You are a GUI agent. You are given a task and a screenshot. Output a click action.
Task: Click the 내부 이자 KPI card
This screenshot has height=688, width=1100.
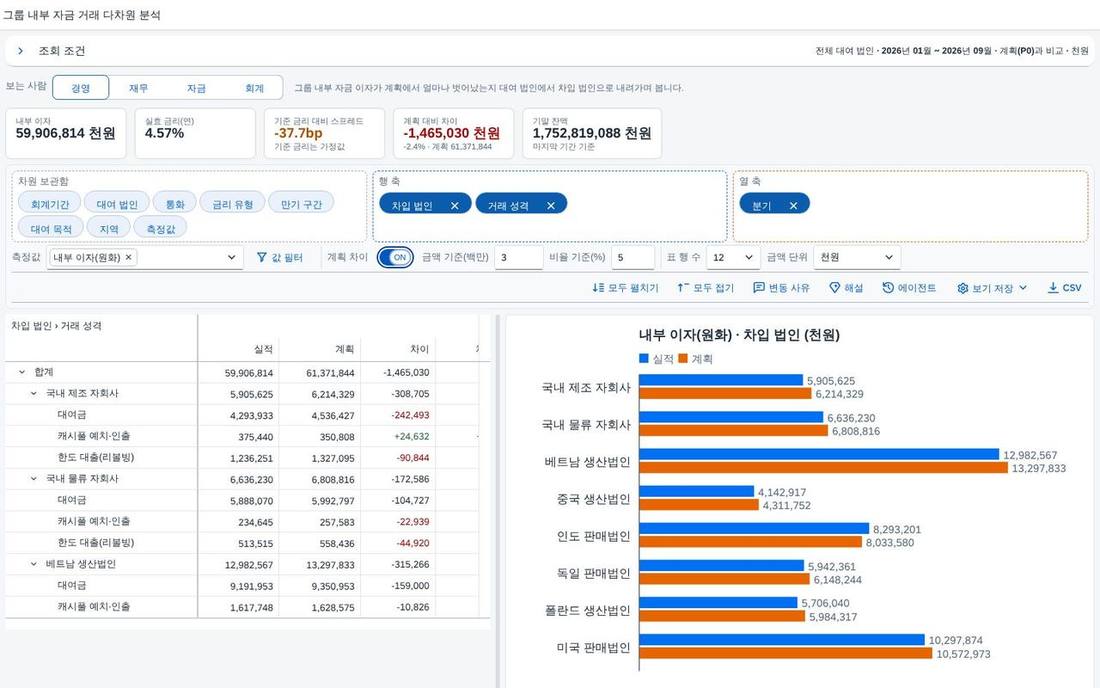66,133
